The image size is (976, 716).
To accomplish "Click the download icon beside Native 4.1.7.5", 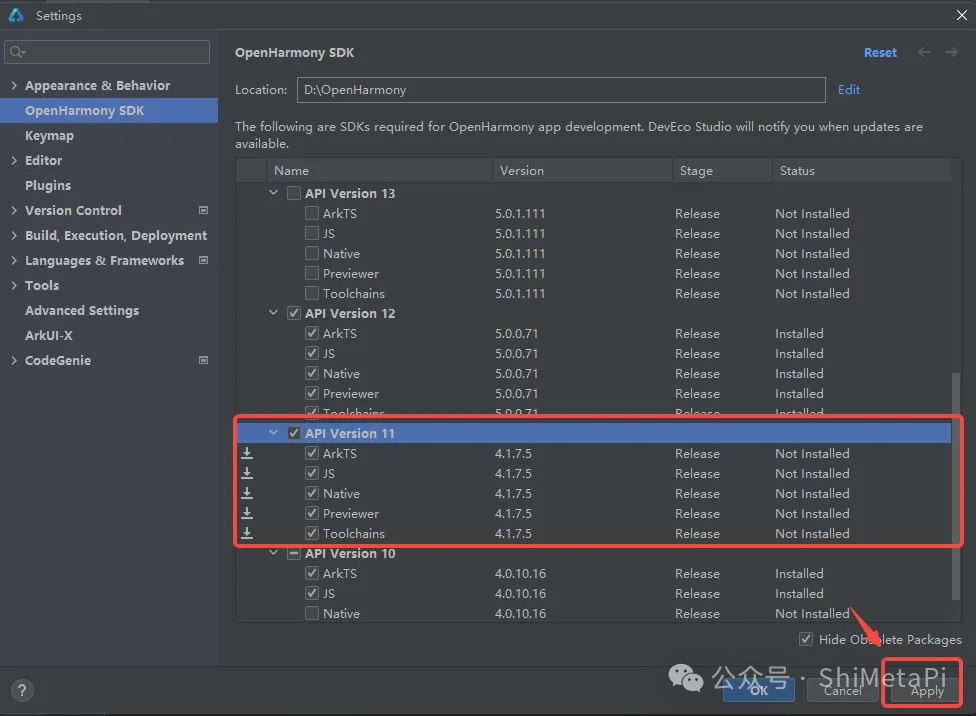I will pyautogui.click(x=247, y=493).
